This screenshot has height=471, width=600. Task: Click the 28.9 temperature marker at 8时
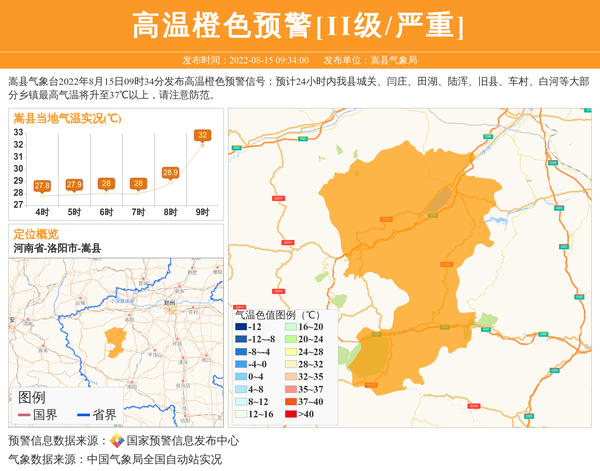coord(170,173)
